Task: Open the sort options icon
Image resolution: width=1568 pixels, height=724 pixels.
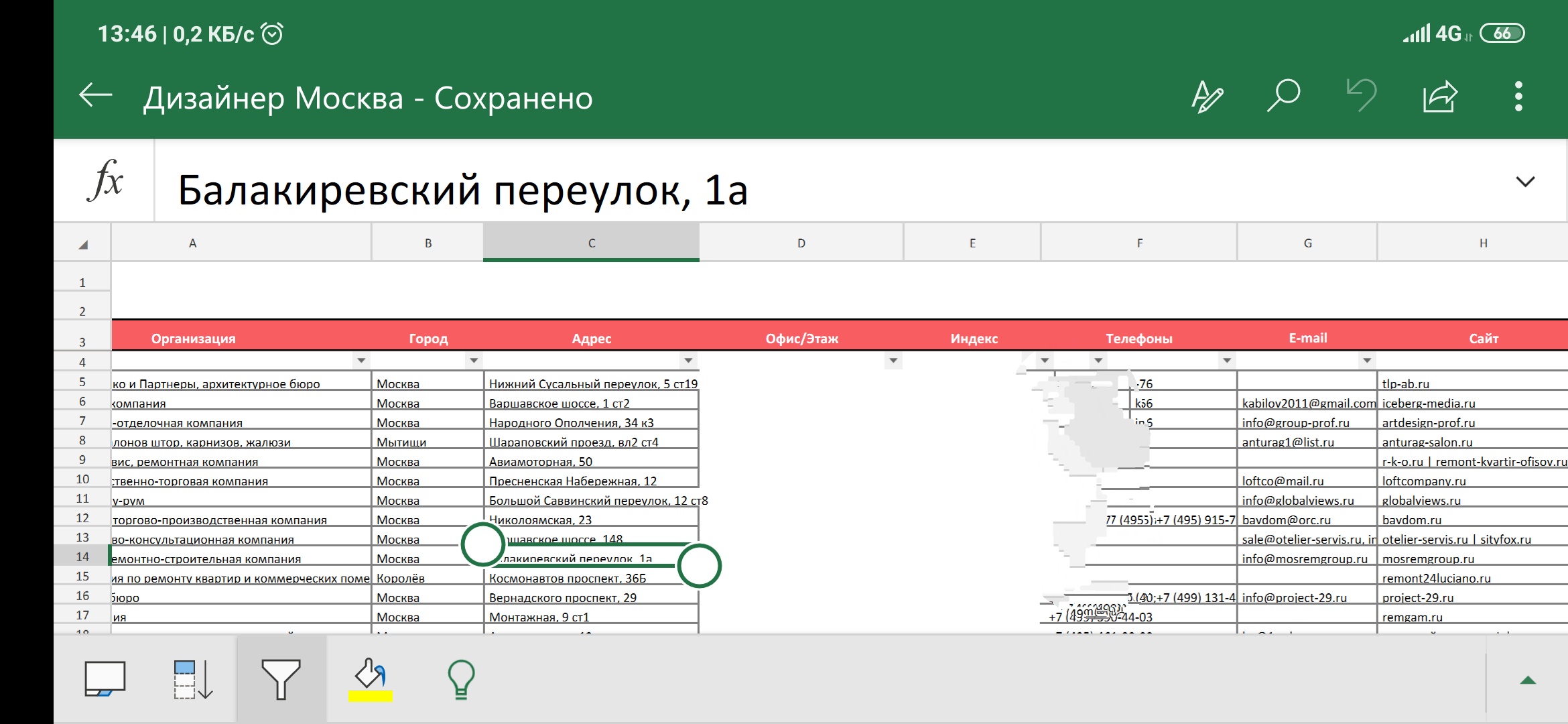Action: coord(193,679)
